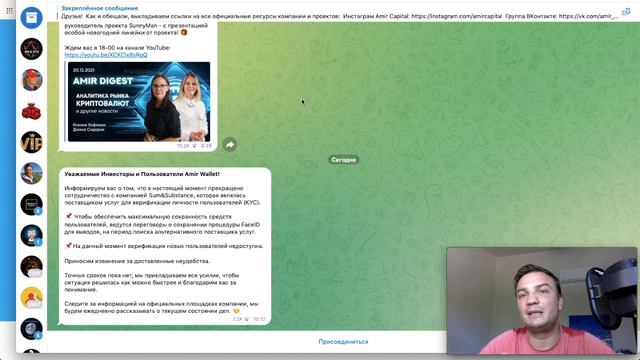640x360 pixels.
Task: Open chat with red graph dark avatar
Action: [x=31, y=49]
